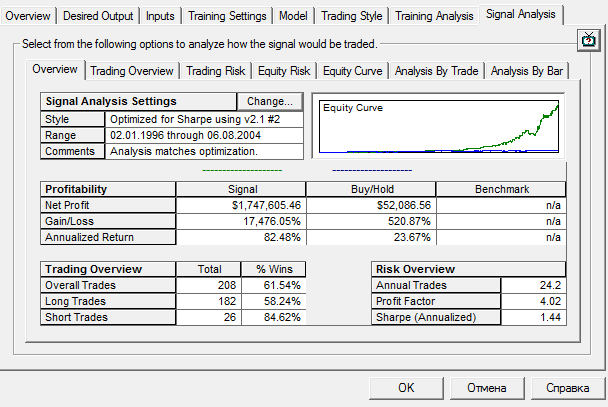Viewport: 608px width, 407px height.
Task: Click the Отмена cancel button
Action: tap(483, 388)
